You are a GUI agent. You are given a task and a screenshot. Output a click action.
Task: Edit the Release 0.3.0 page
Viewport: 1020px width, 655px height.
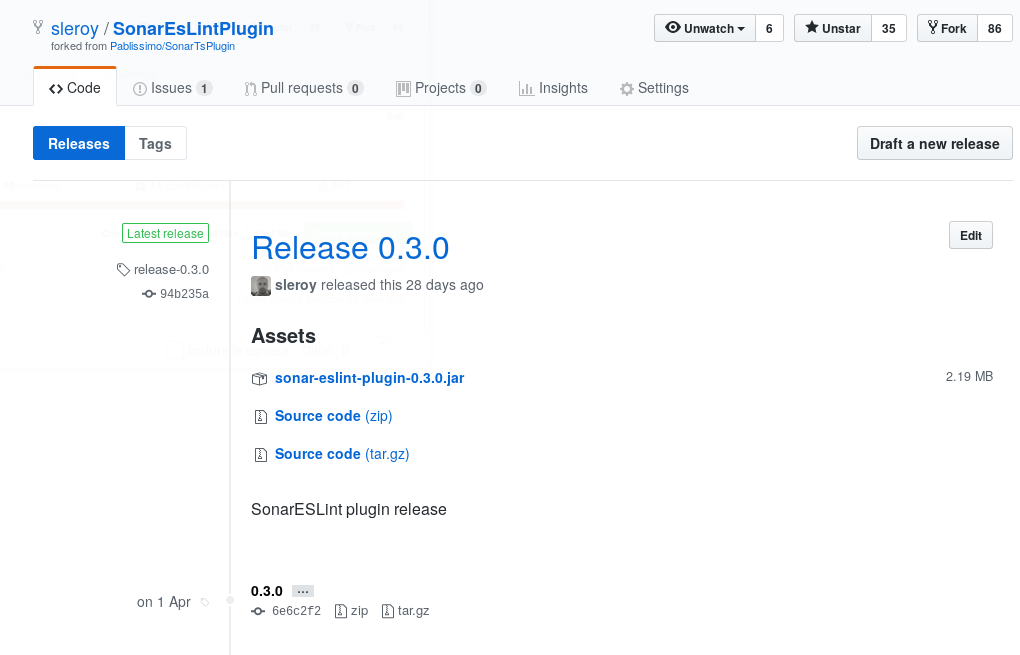point(970,235)
